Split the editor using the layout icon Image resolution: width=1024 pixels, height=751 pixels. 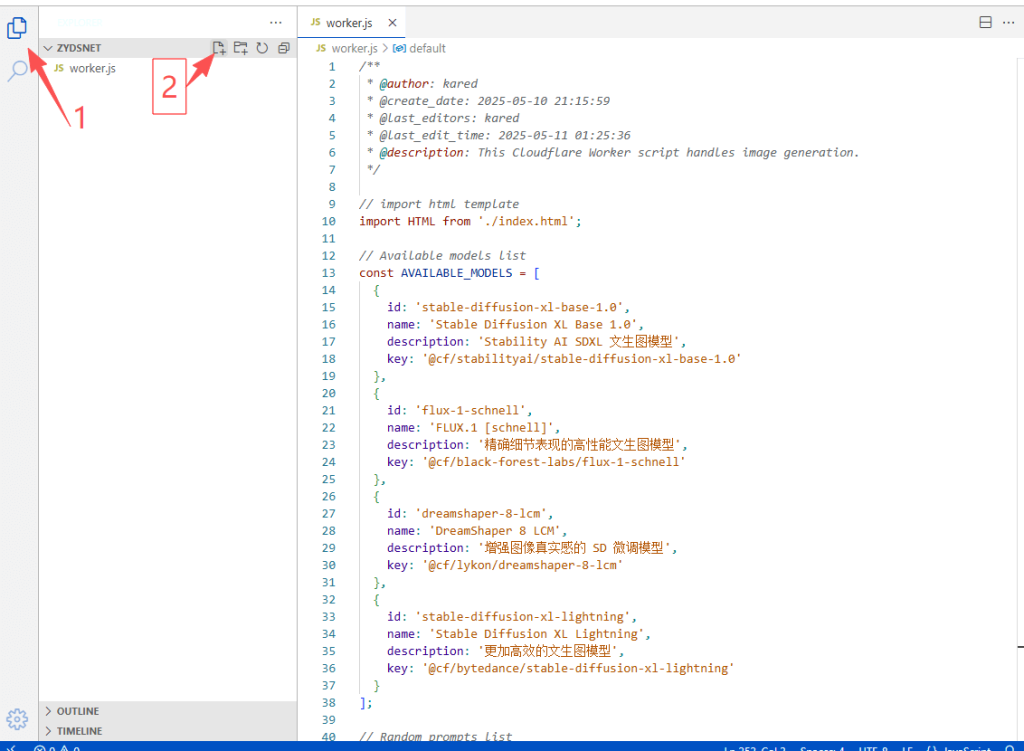[985, 22]
